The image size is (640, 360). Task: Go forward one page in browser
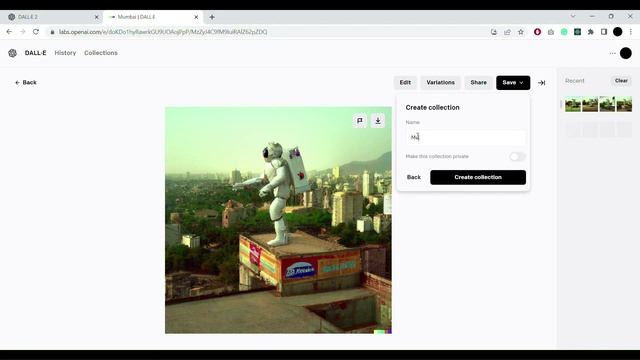(22, 32)
